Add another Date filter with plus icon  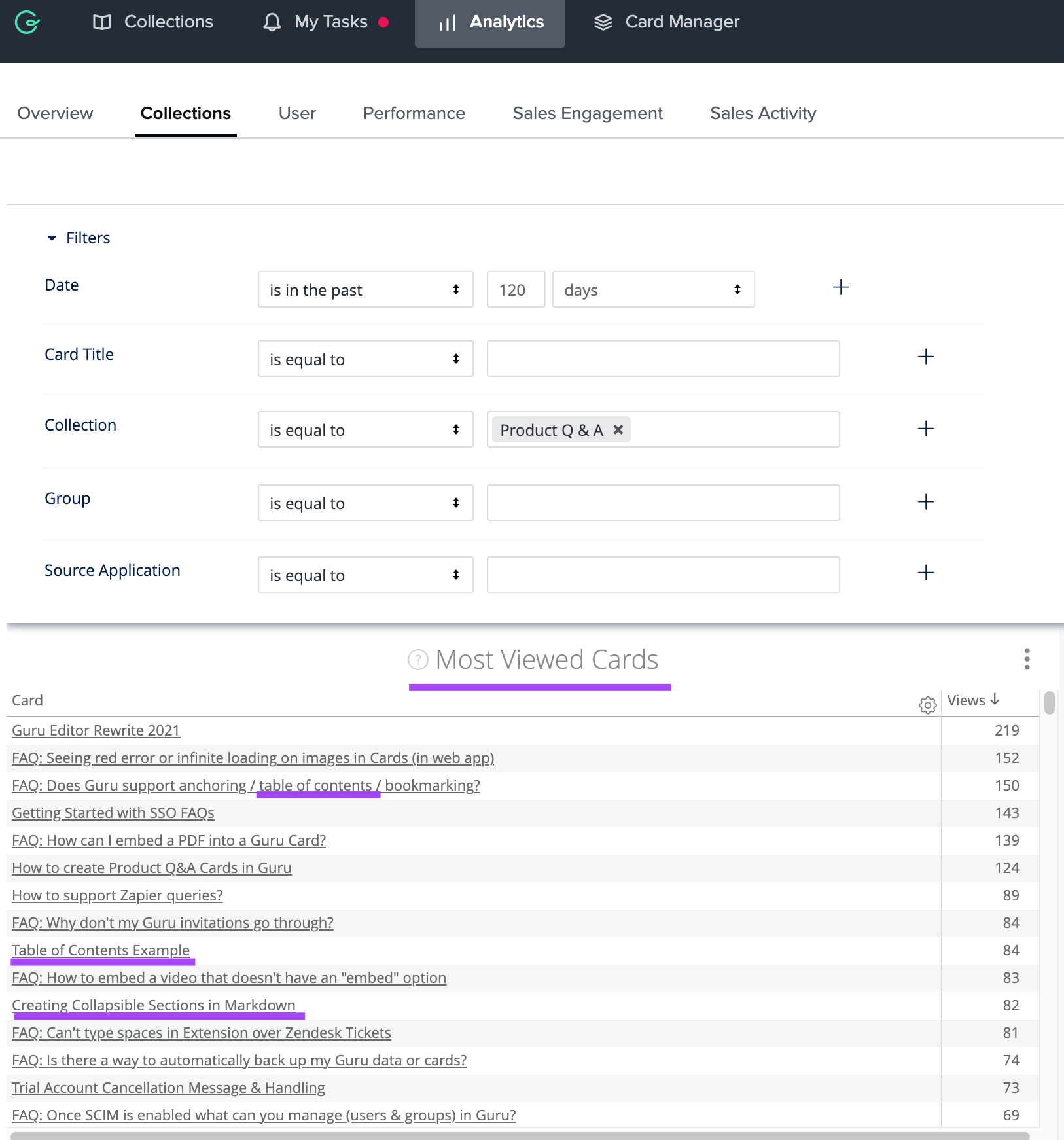pos(841,287)
